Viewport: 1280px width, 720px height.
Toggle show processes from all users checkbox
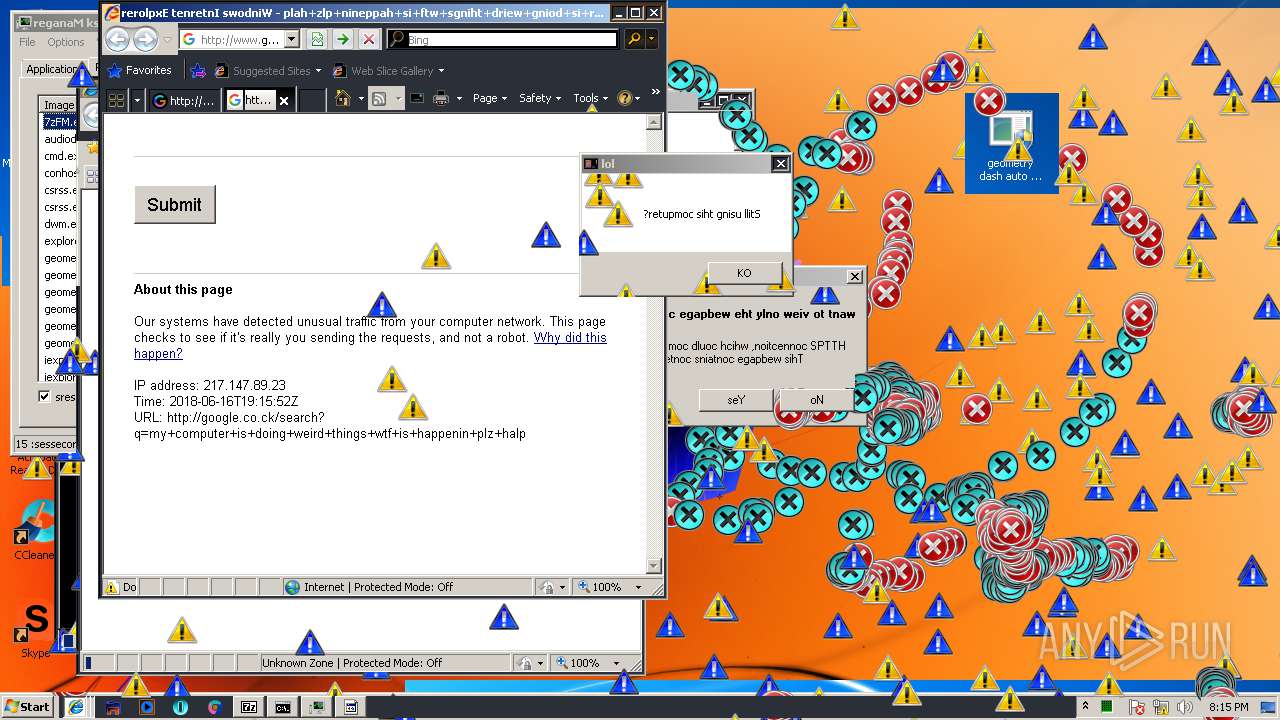point(44,396)
